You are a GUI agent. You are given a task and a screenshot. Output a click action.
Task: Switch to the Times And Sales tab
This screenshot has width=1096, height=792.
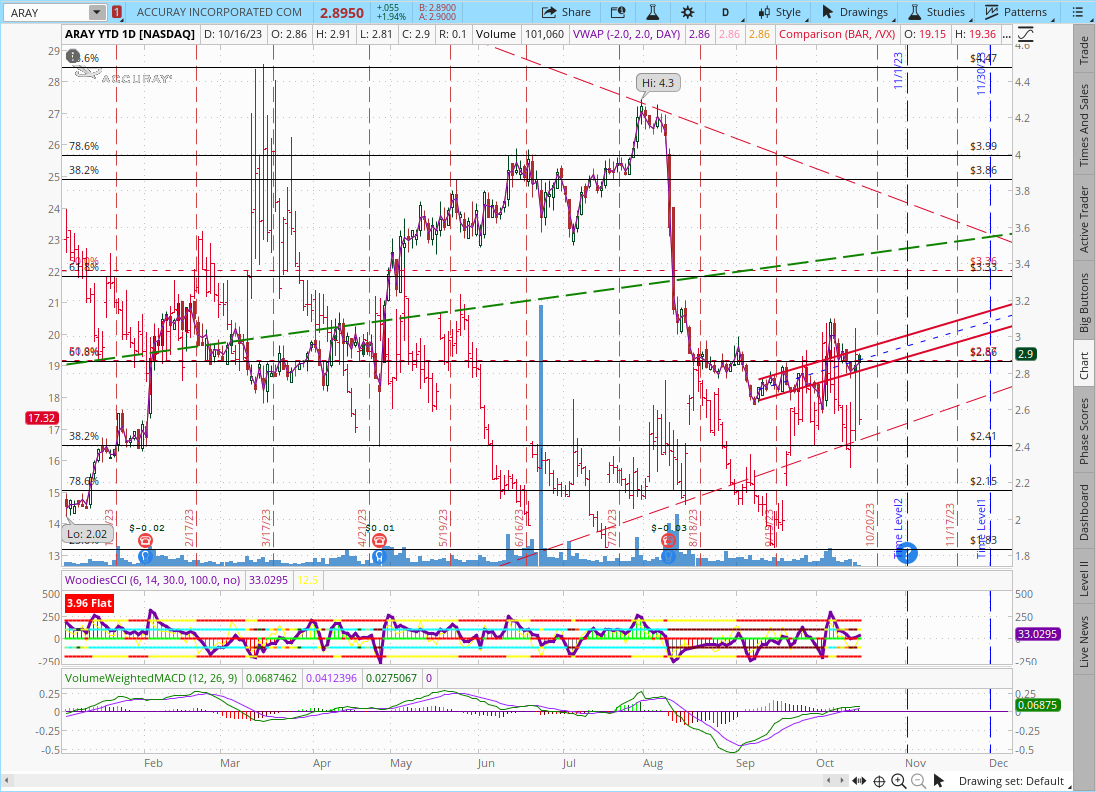(x=1083, y=125)
